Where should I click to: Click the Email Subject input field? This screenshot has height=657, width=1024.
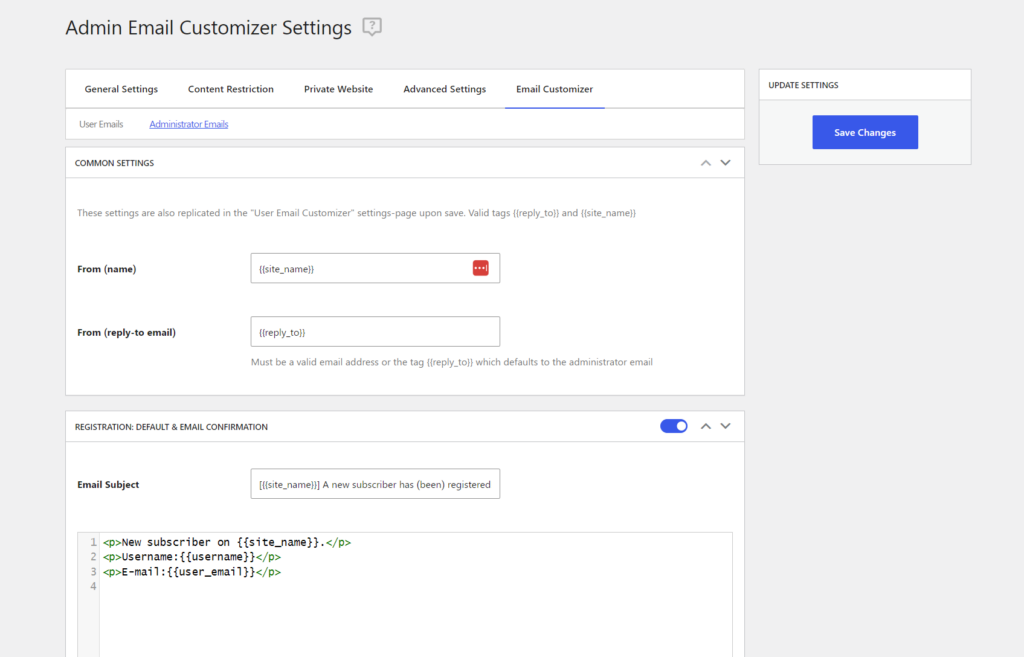click(374, 483)
